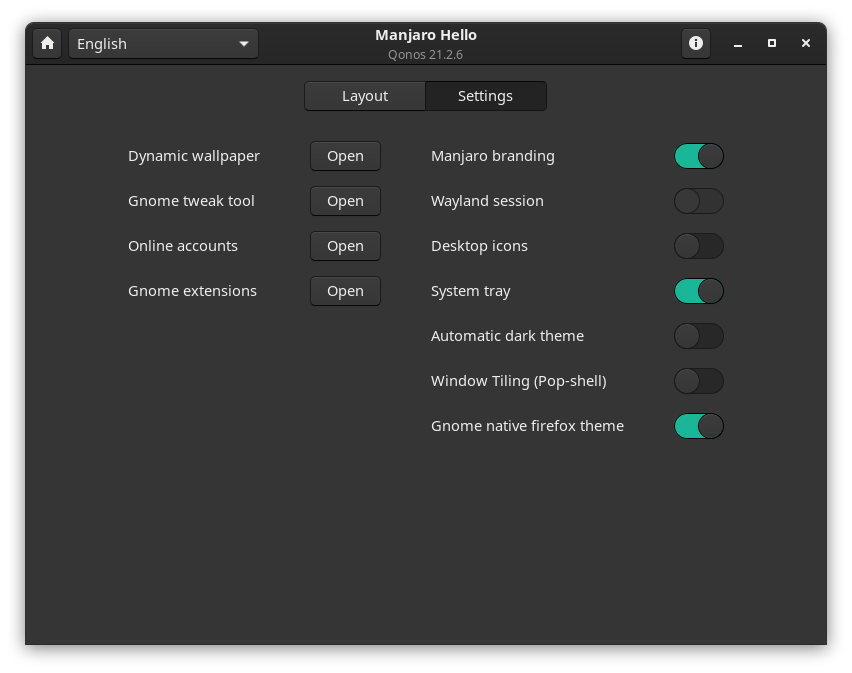Expand the language dropdown arrow
This screenshot has width=852, height=673.
coord(243,43)
